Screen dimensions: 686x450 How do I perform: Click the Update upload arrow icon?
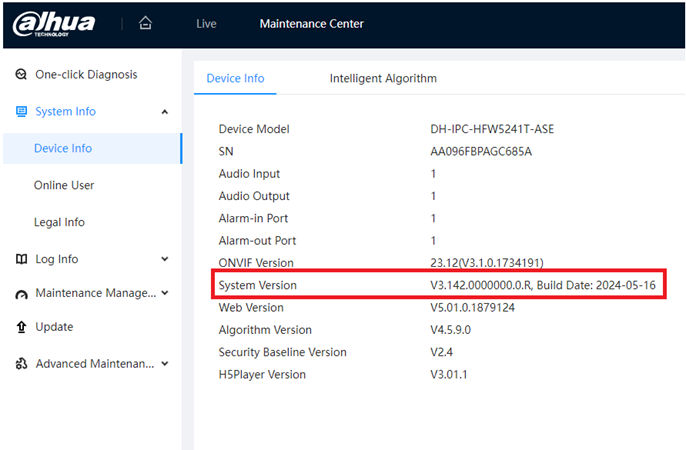tap(21, 327)
